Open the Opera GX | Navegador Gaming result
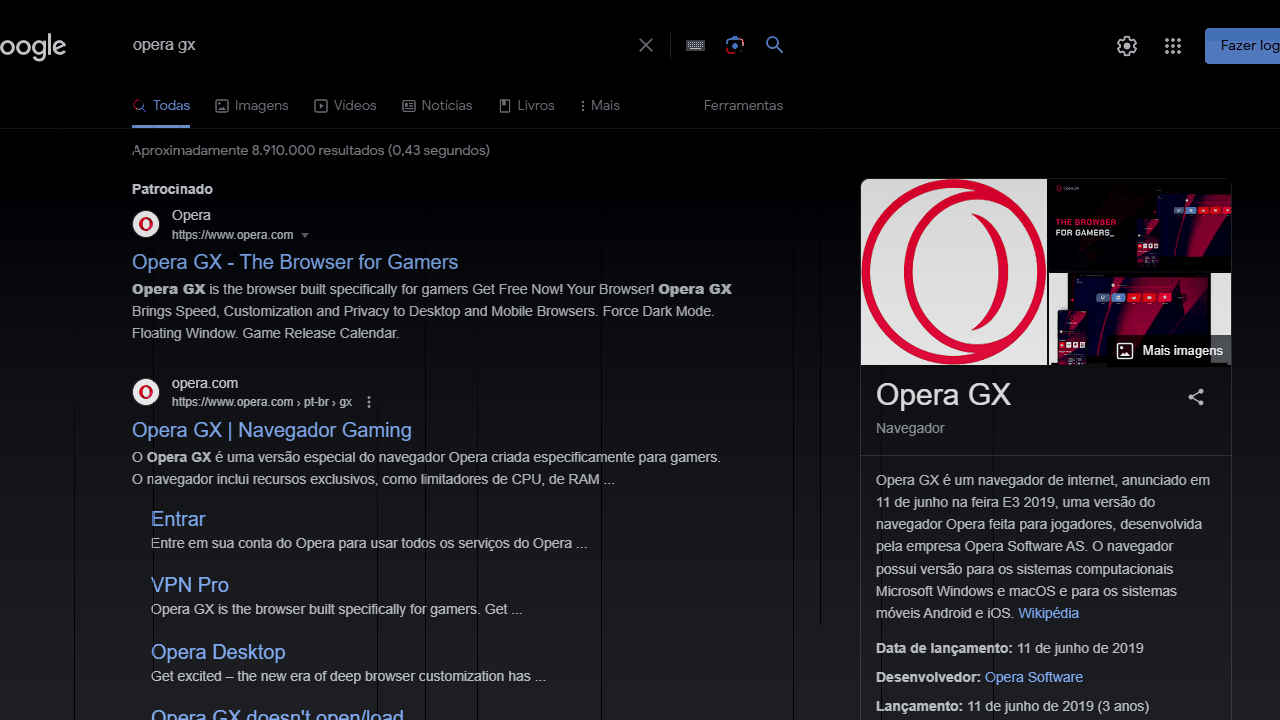Image resolution: width=1280 pixels, height=720 pixels. coord(272,430)
